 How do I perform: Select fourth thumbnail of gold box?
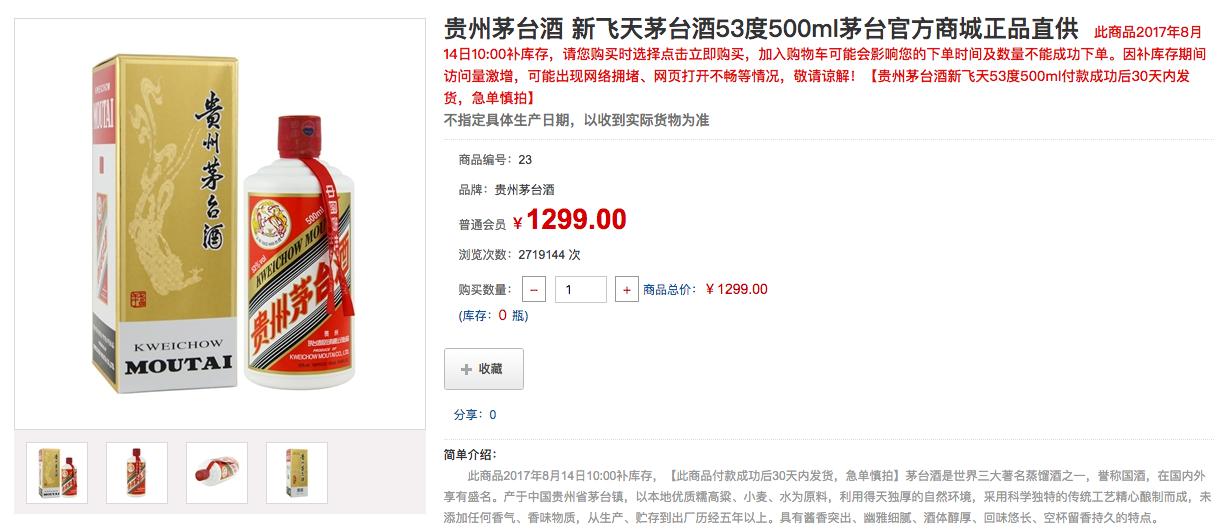(296, 473)
